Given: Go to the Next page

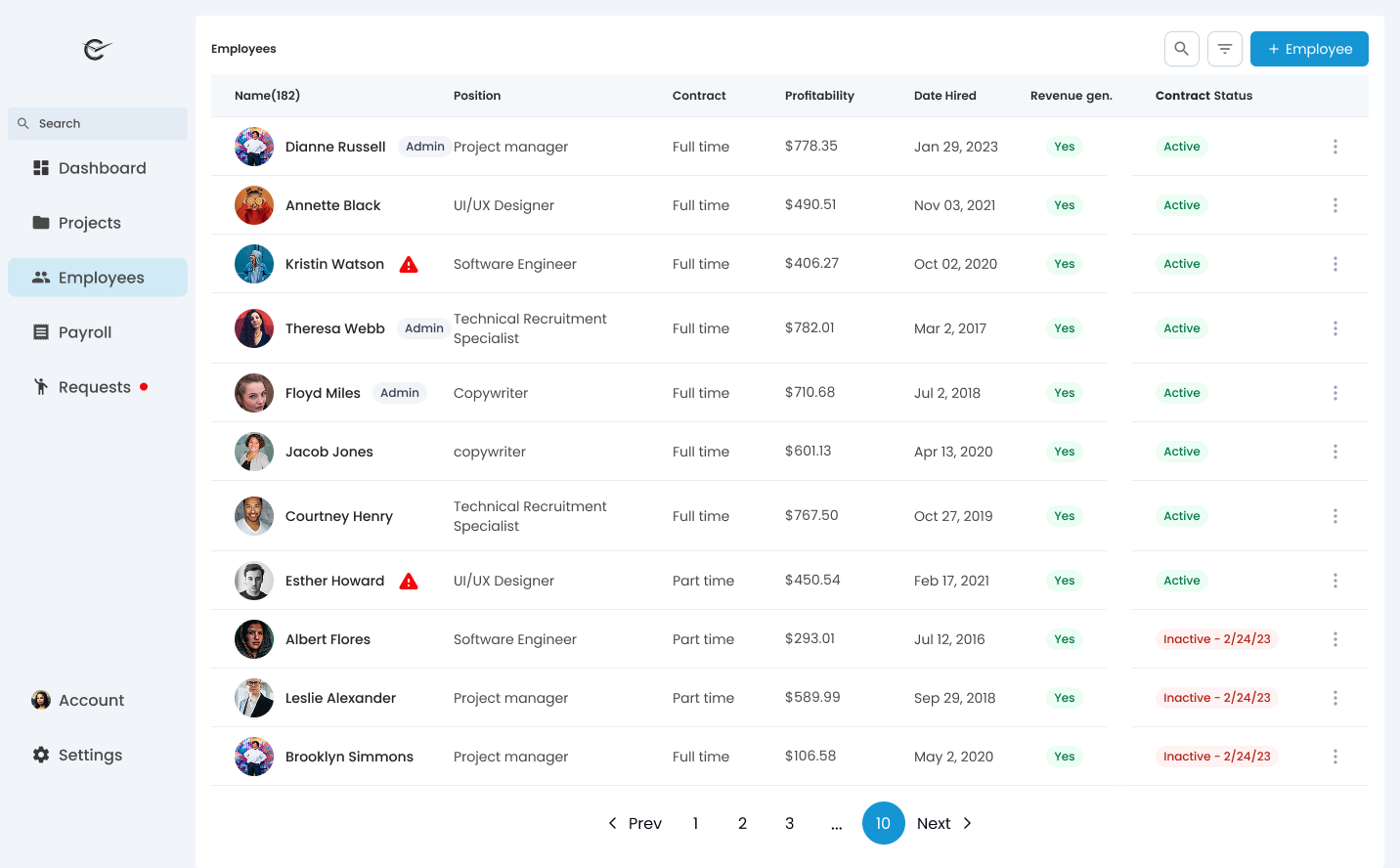Looking at the screenshot, I should pyautogui.click(x=944, y=823).
